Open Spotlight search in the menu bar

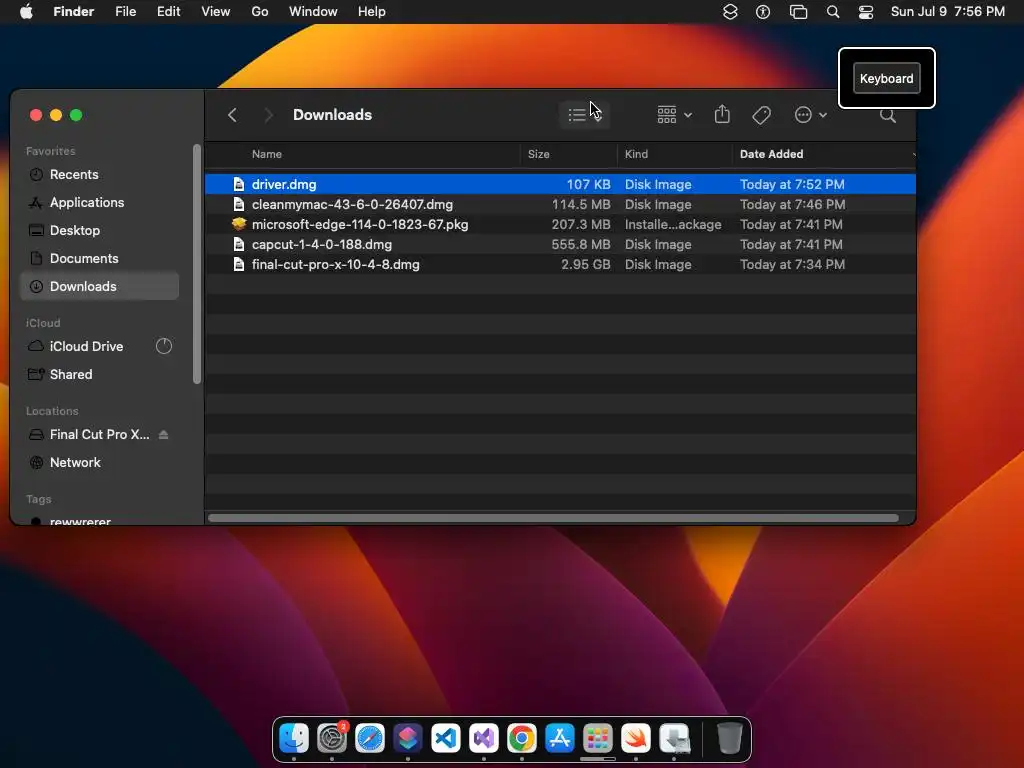(x=833, y=12)
